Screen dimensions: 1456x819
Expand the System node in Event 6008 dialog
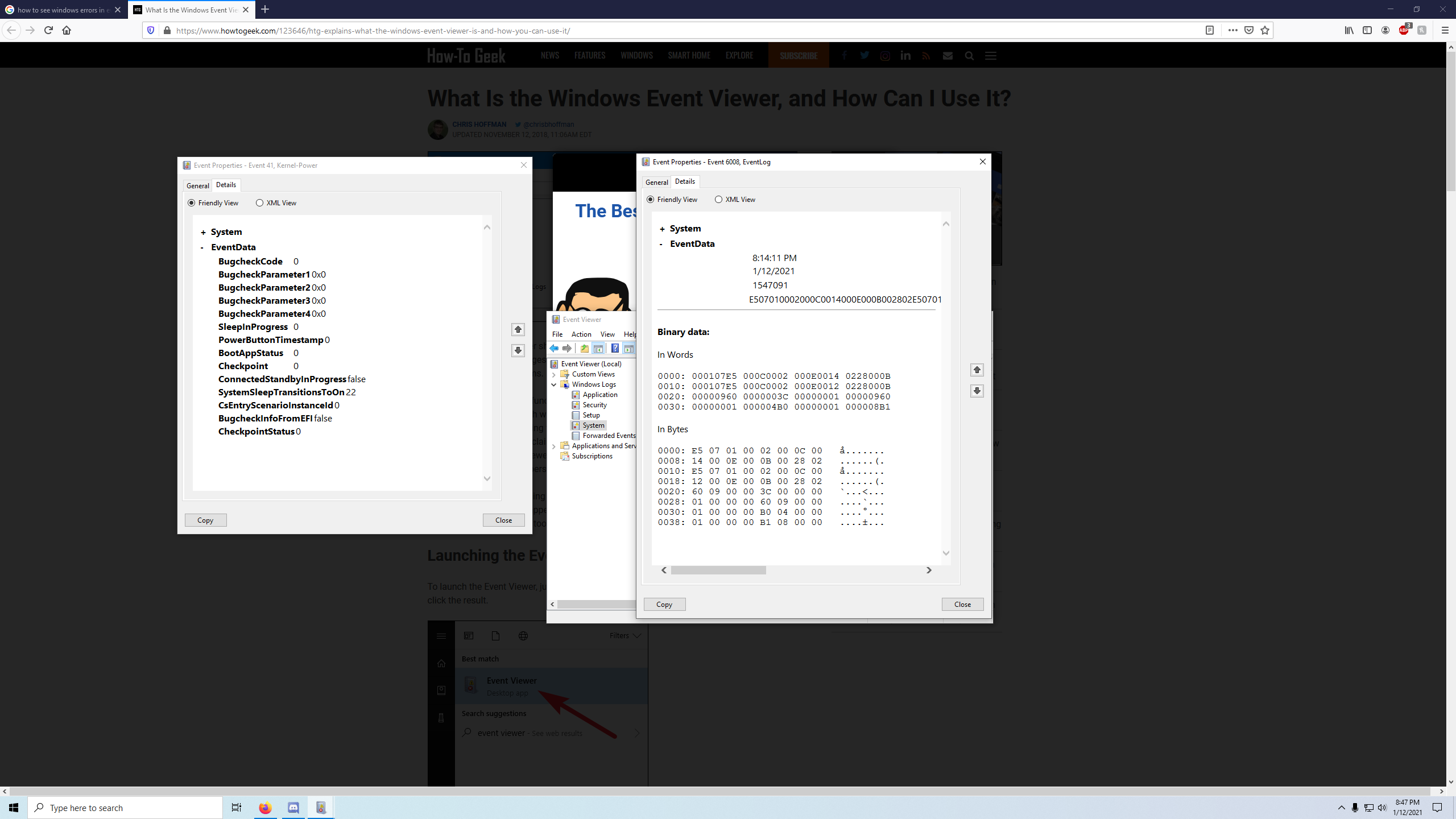click(662, 229)
